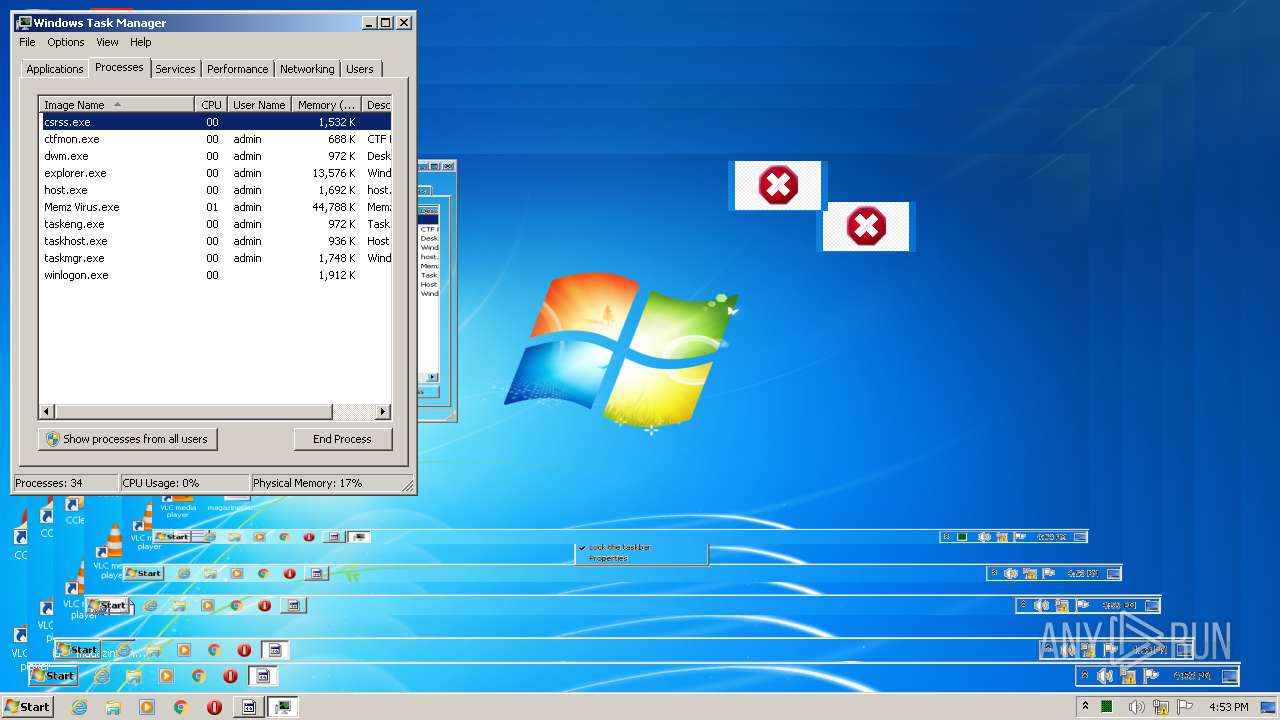
Task: Select host.exe process
Action: tap(215, 190)
